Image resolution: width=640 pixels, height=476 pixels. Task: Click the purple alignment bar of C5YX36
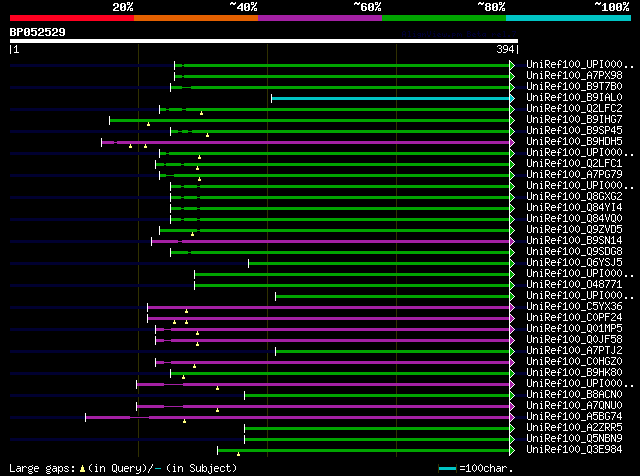tap(329, 308)
